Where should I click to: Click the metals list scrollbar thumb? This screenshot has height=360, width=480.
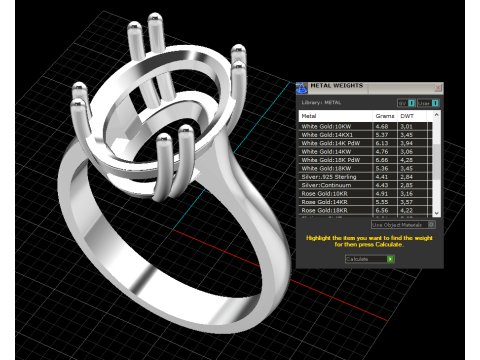coord(437,162)
